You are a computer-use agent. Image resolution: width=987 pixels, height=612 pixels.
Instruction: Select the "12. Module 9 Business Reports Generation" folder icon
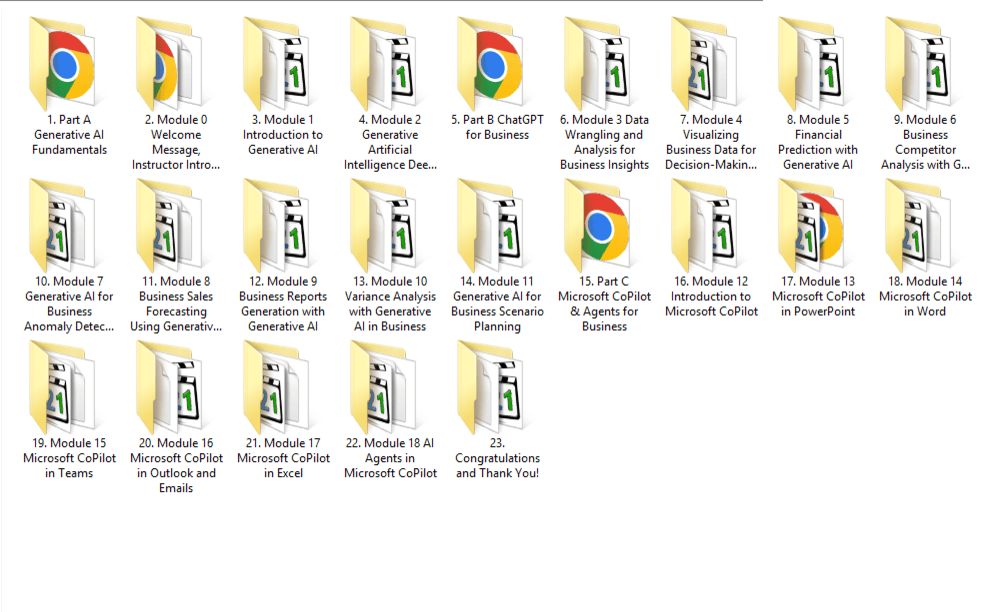tap(277, 225)
